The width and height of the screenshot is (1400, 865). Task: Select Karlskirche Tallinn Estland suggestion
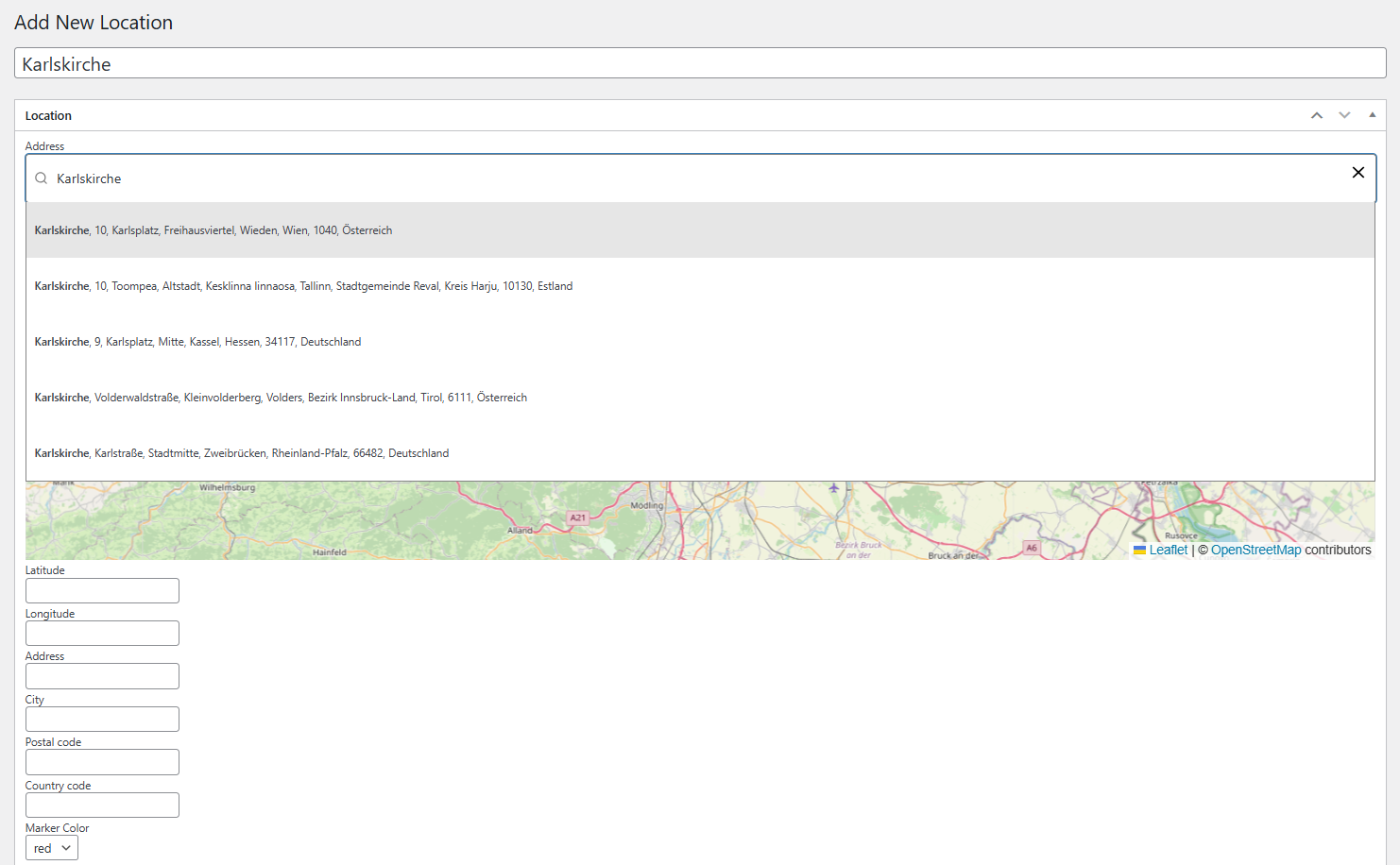(700, 286)
